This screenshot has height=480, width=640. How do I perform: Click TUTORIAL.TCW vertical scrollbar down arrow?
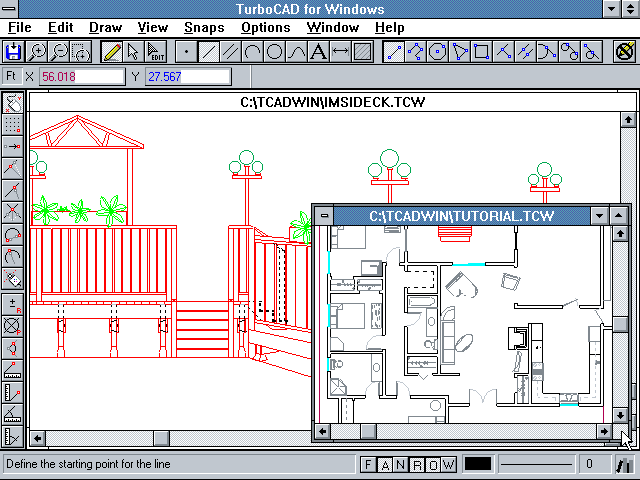click(620, 415)
